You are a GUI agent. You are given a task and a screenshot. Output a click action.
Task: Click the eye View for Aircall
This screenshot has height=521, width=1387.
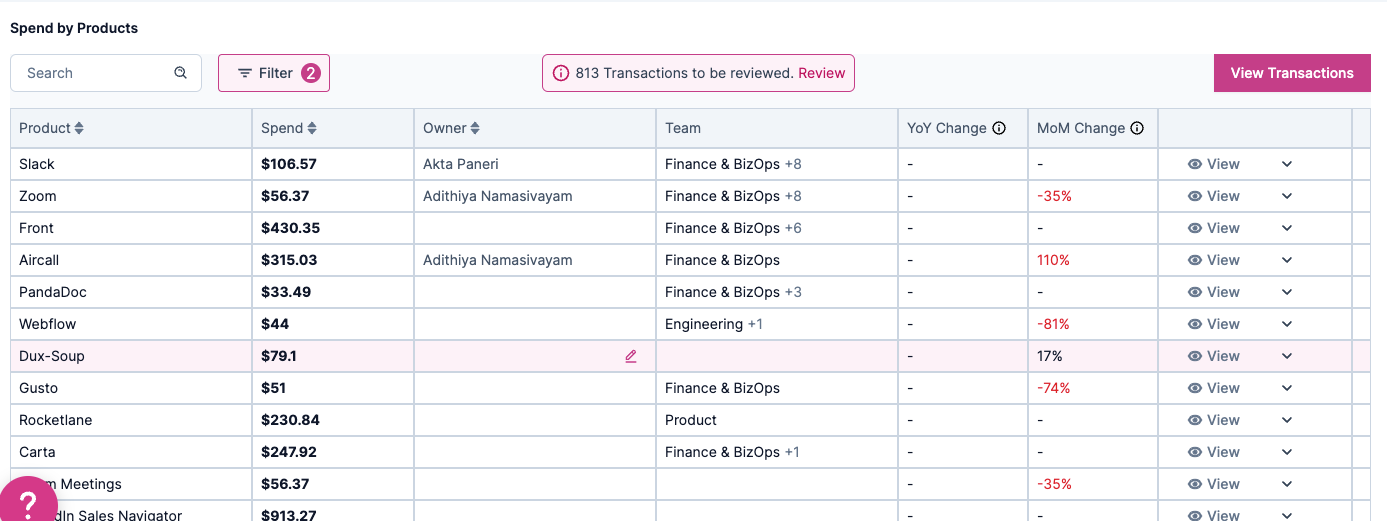click(x=1214, y=260)
